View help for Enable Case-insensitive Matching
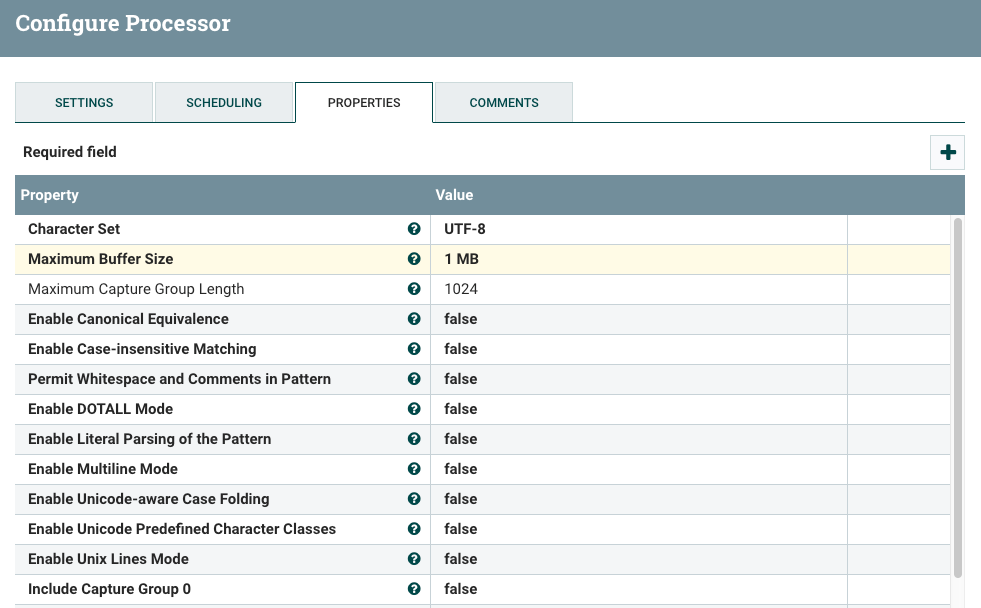Image resolution: width=981 pixels, height=608 pixels. 414,349
